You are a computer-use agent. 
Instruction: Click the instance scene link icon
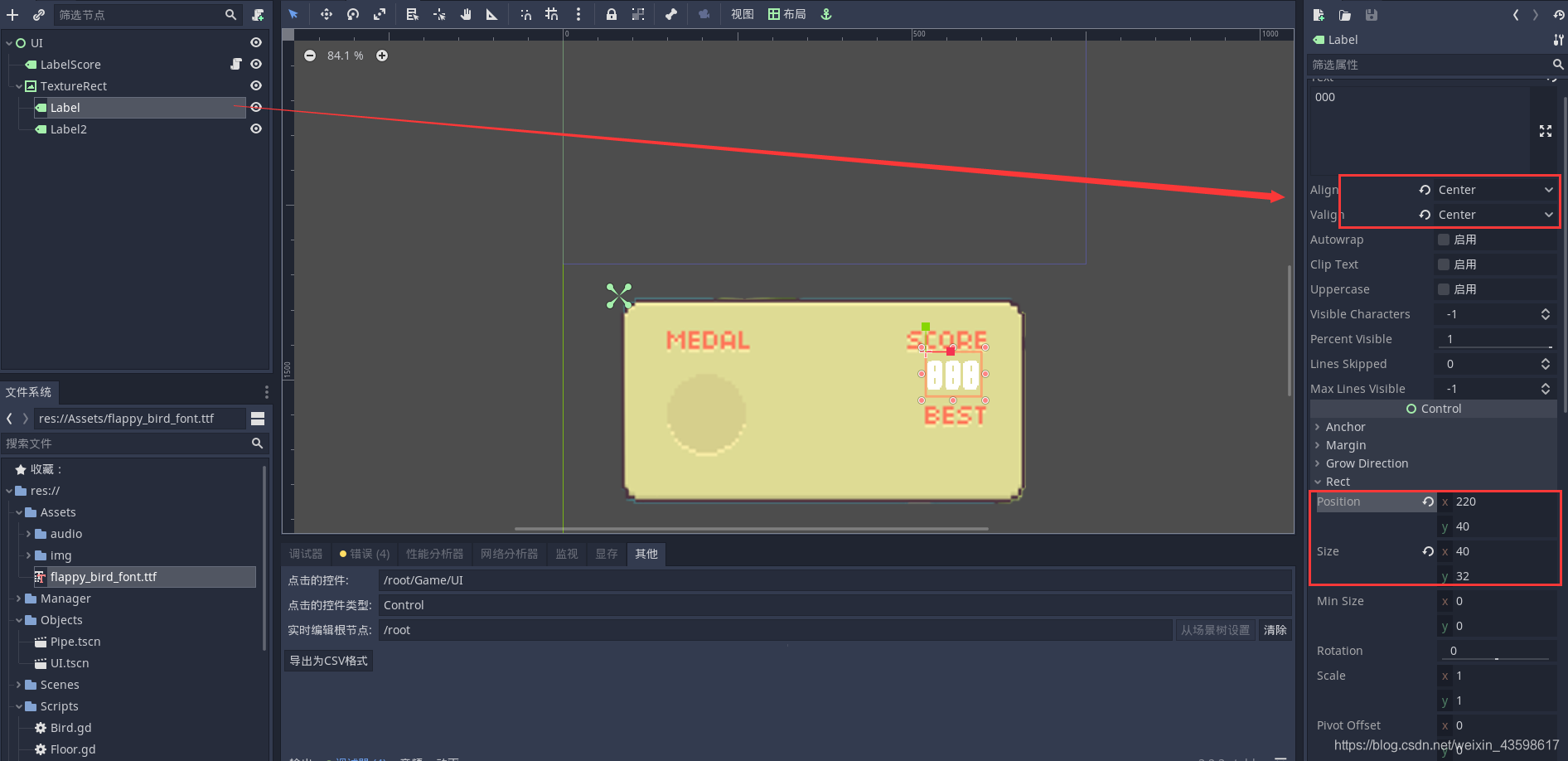tap(39, 15)
